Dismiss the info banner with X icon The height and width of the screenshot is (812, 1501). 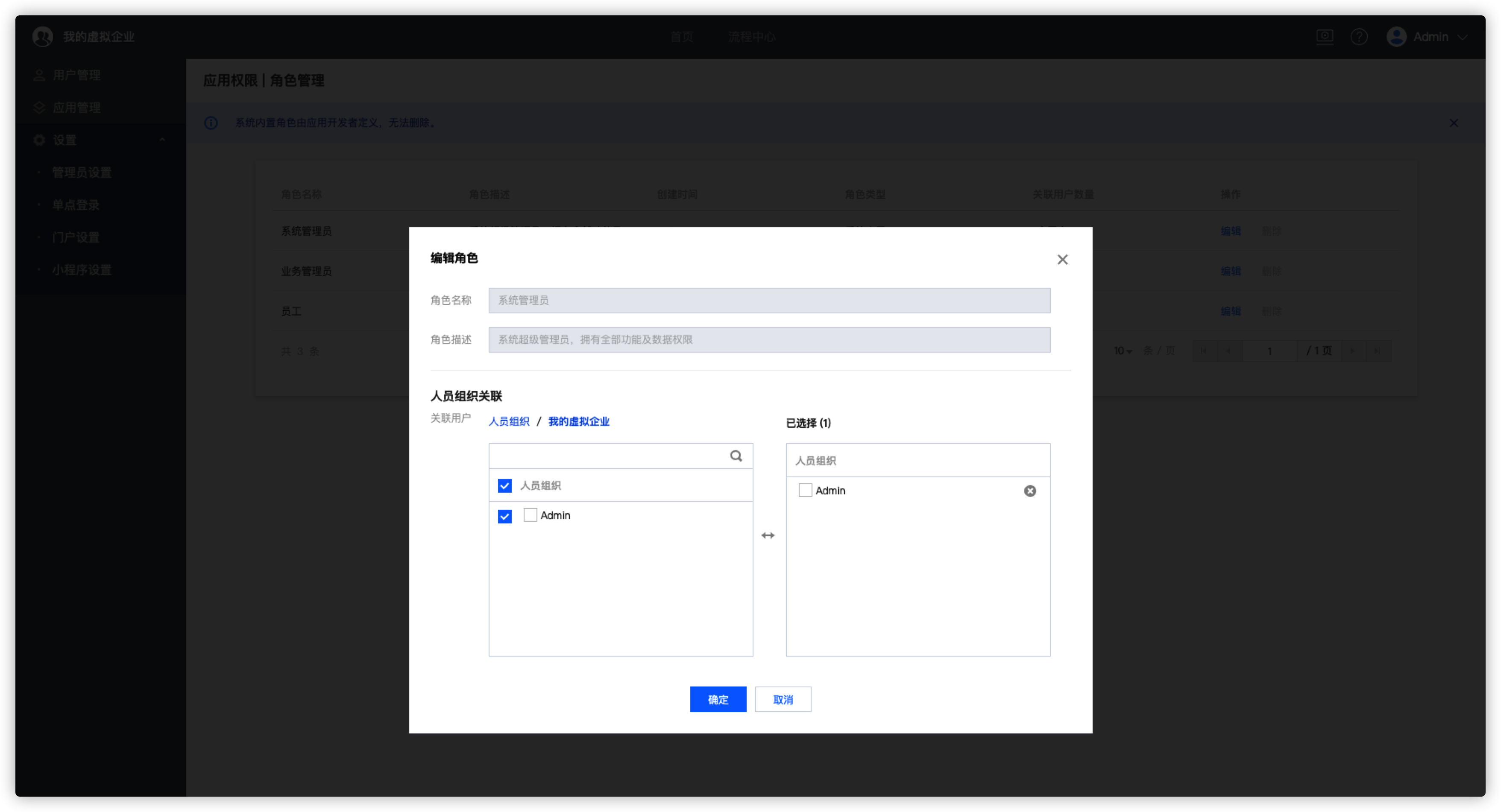coord(1453,123)
